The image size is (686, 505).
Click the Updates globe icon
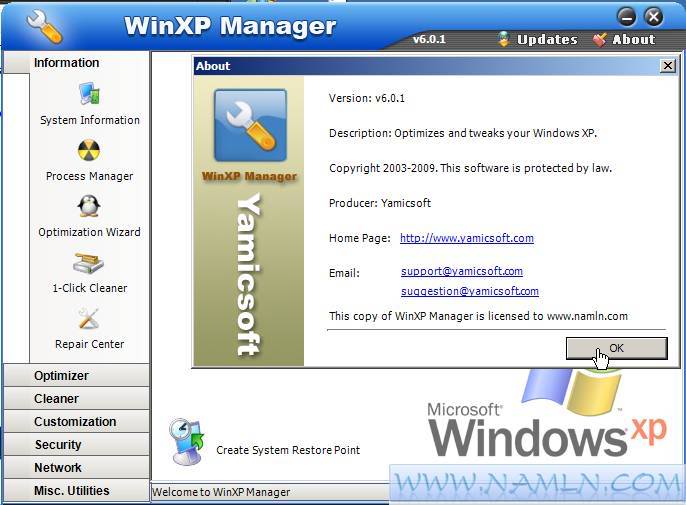point(504,39)
